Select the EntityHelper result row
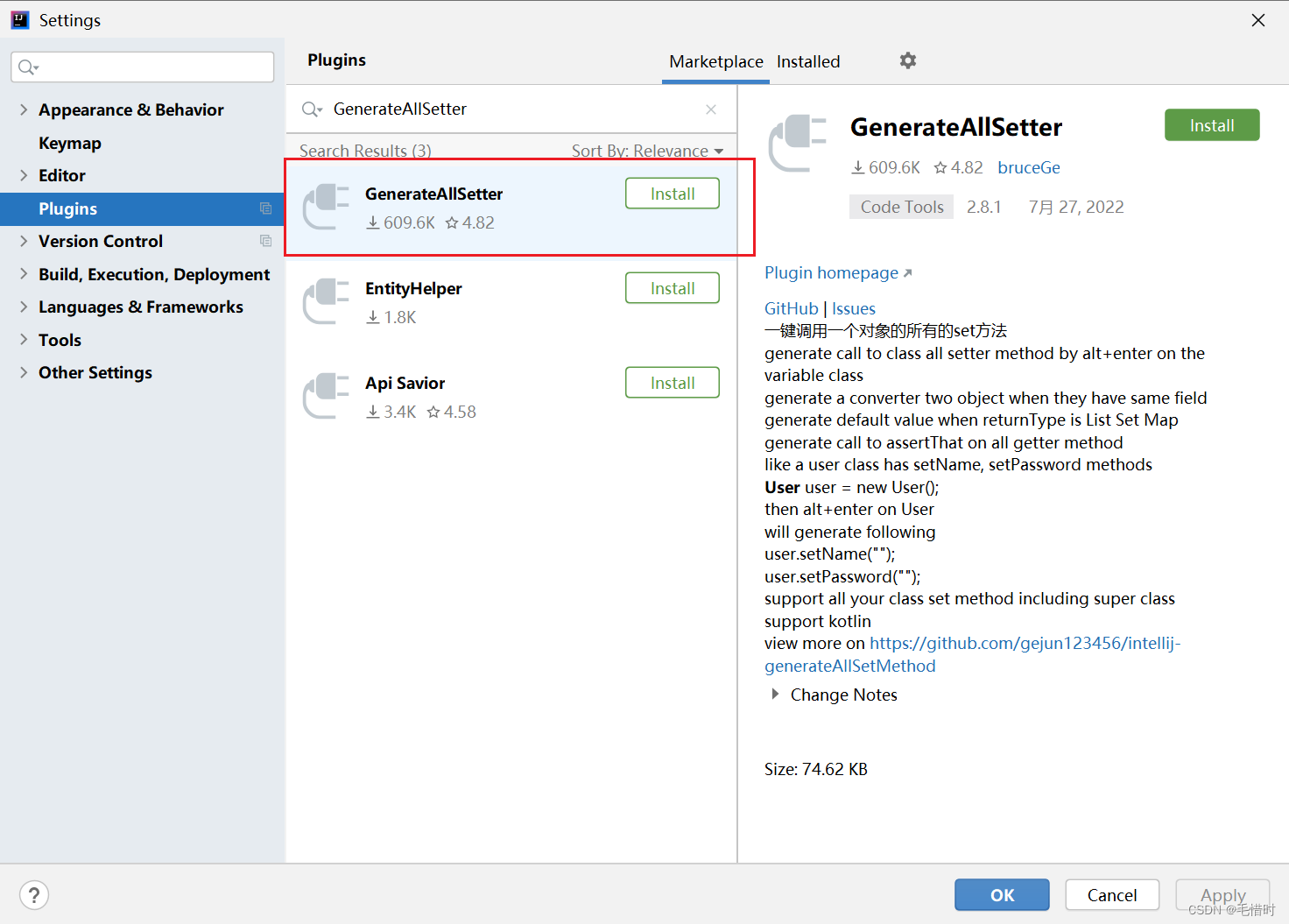Screen dimensions: 1289x924 [x=511, y=302]
